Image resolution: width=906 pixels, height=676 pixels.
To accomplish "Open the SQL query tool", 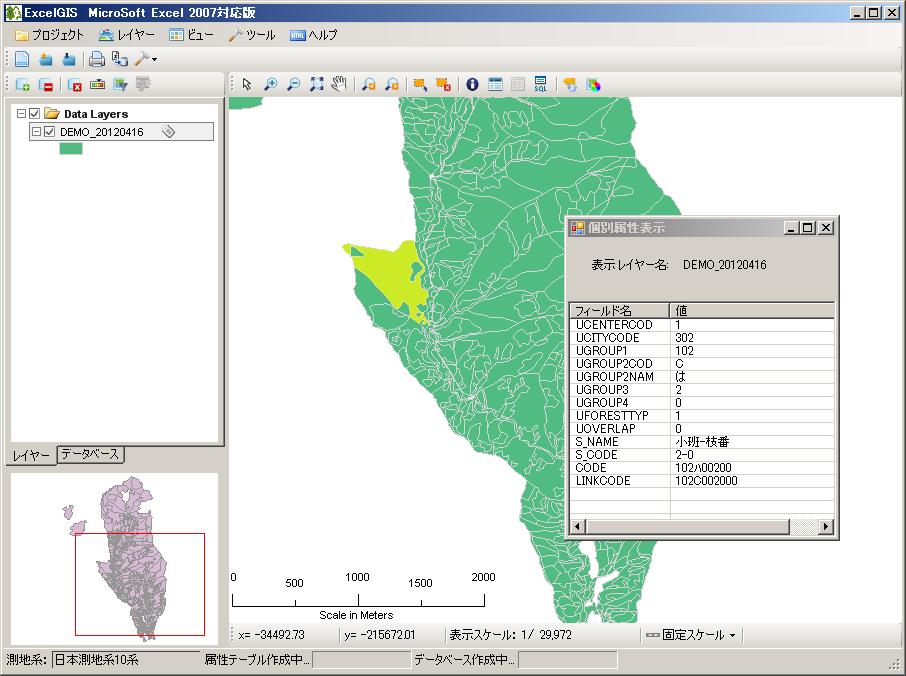I will (x=540, y=85).
